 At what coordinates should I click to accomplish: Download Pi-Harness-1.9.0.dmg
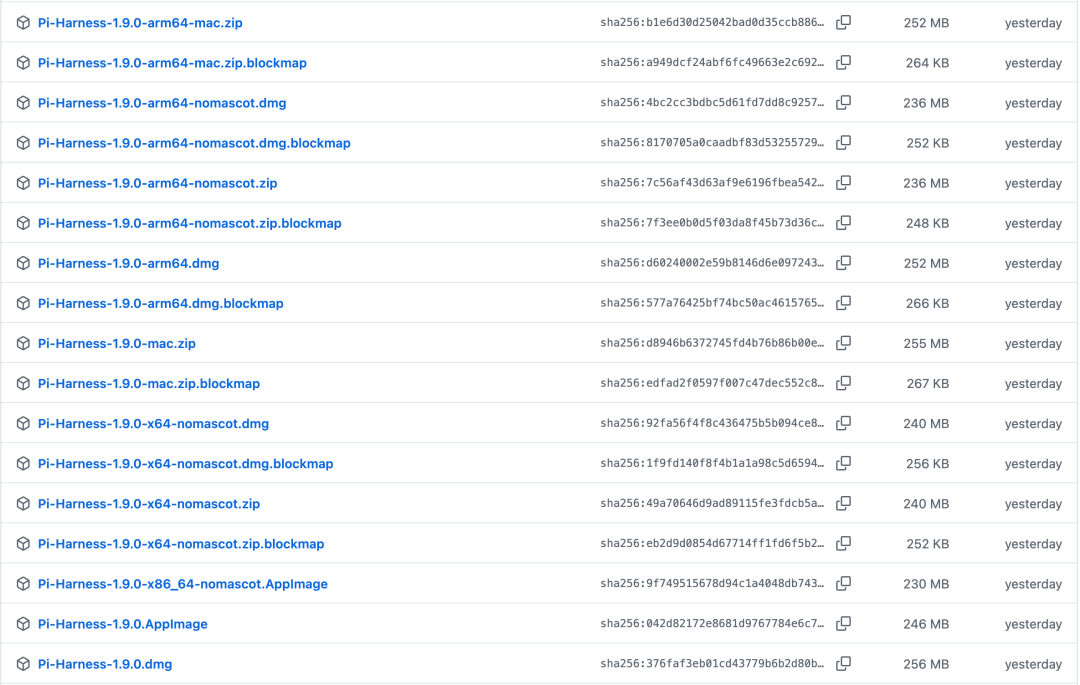[105, 664]
